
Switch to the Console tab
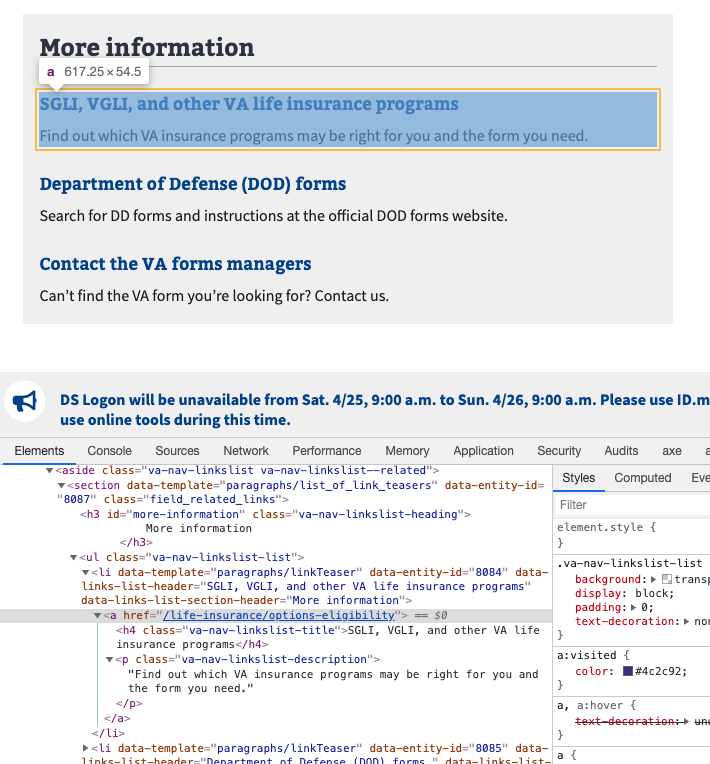(x=109, y=451)
